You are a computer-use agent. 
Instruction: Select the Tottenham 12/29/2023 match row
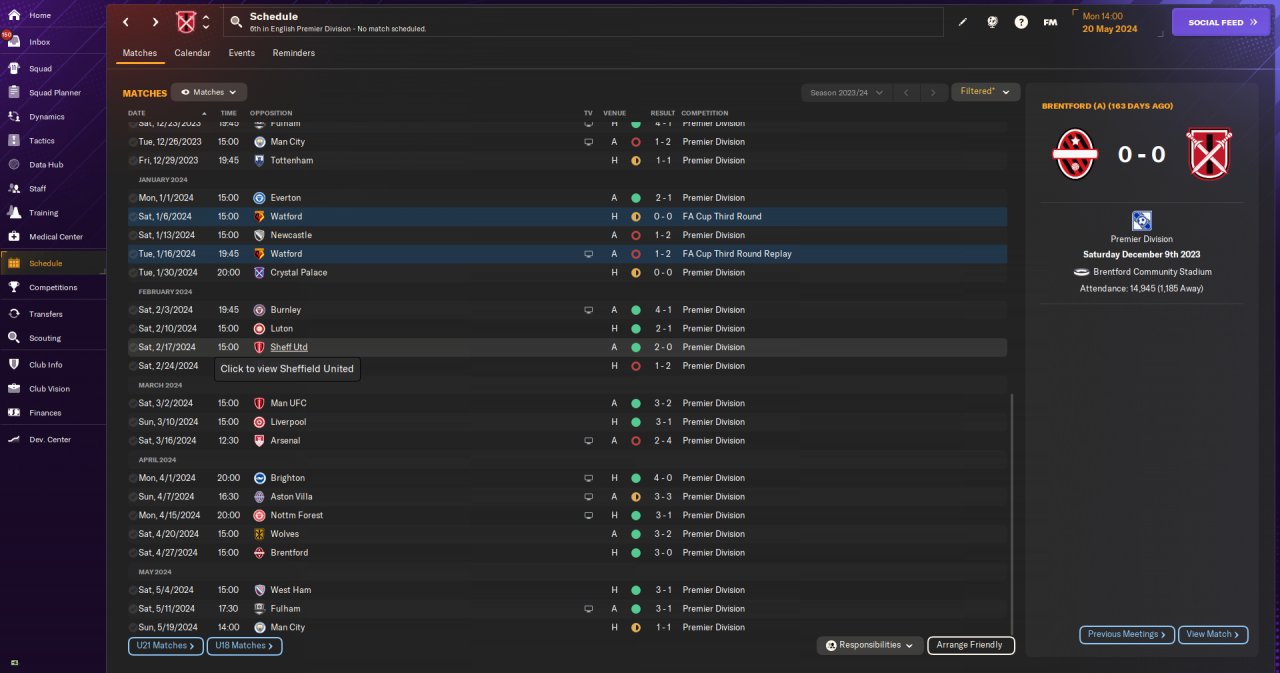coord(567,160)
